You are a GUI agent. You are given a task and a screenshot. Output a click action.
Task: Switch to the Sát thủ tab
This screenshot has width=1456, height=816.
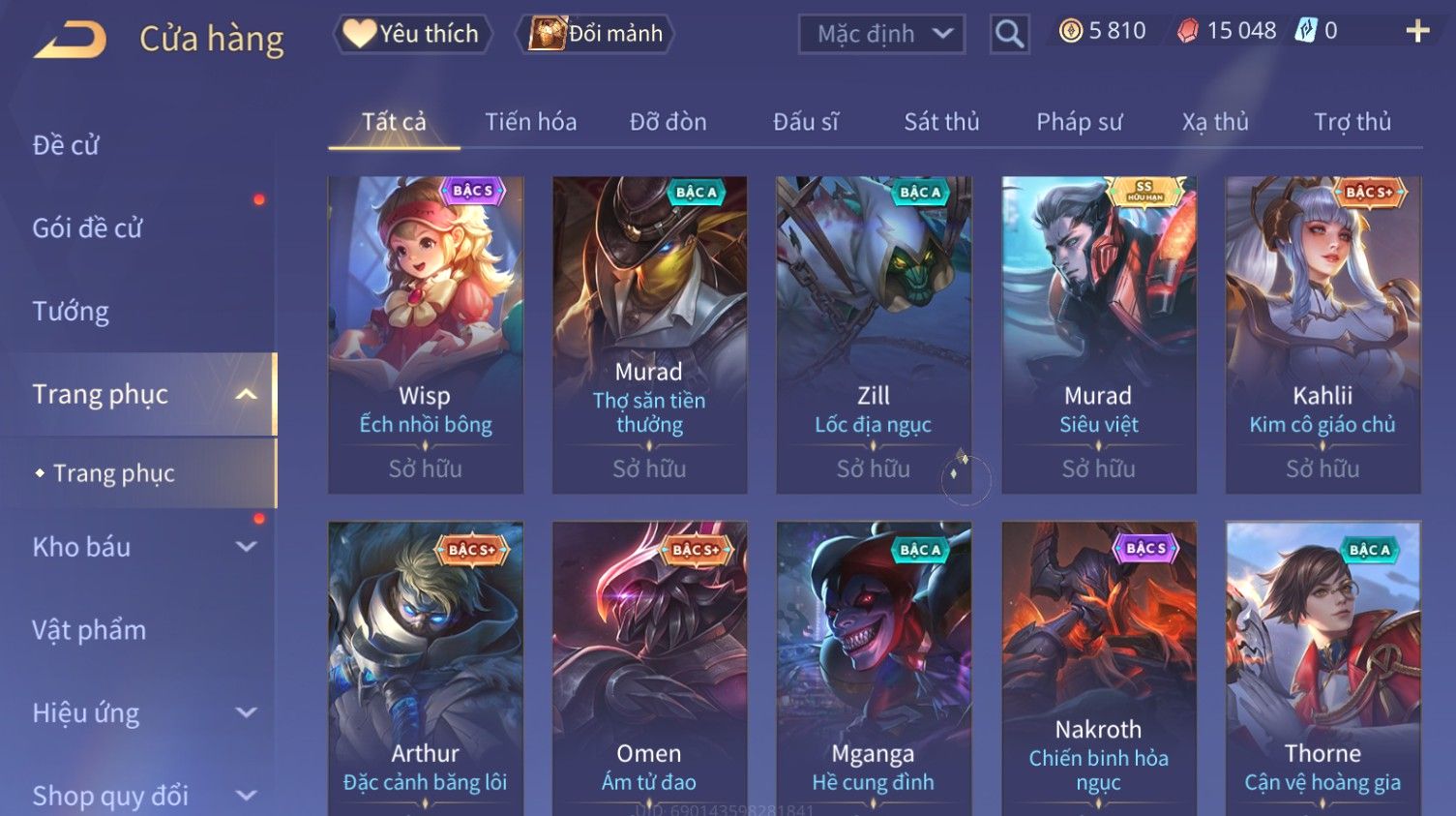(941, 122)
